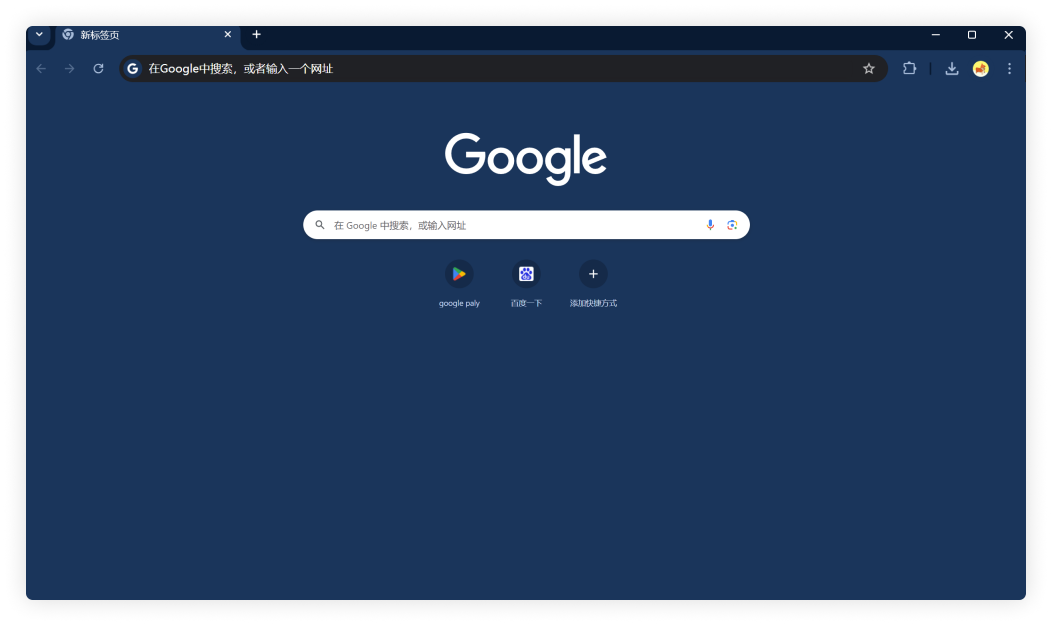
Task: Expand the Chrome three-dot menu
Action: click(x=1009, y=69)
